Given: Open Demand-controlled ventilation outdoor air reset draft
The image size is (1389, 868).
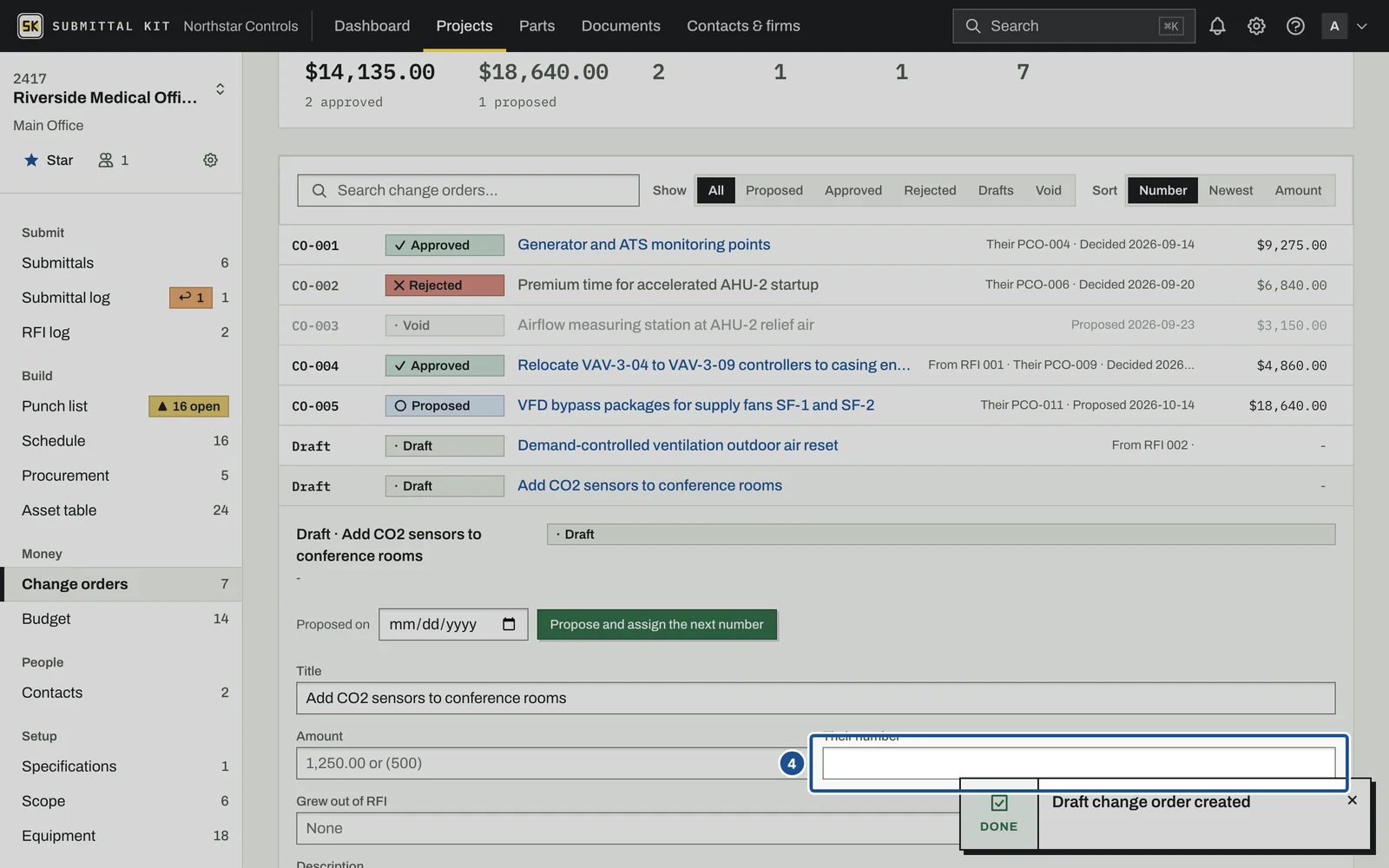Looking at the screenshot, I should point(677,445).
